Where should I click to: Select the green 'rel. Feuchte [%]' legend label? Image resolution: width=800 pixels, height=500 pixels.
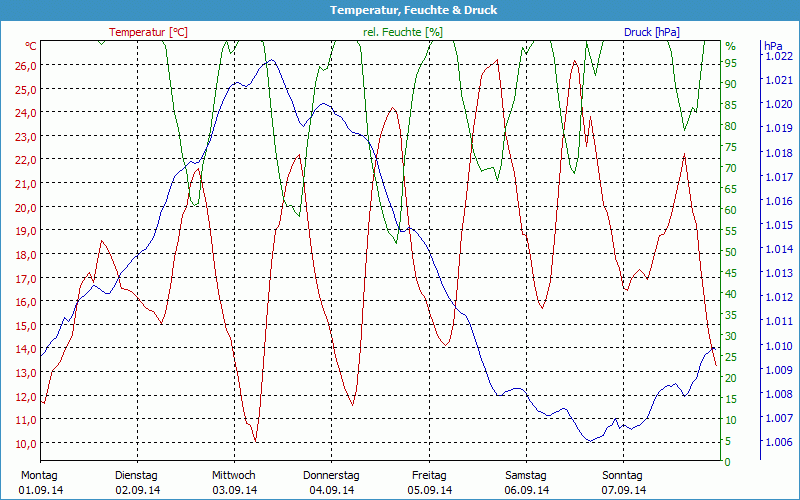[403, 32]
